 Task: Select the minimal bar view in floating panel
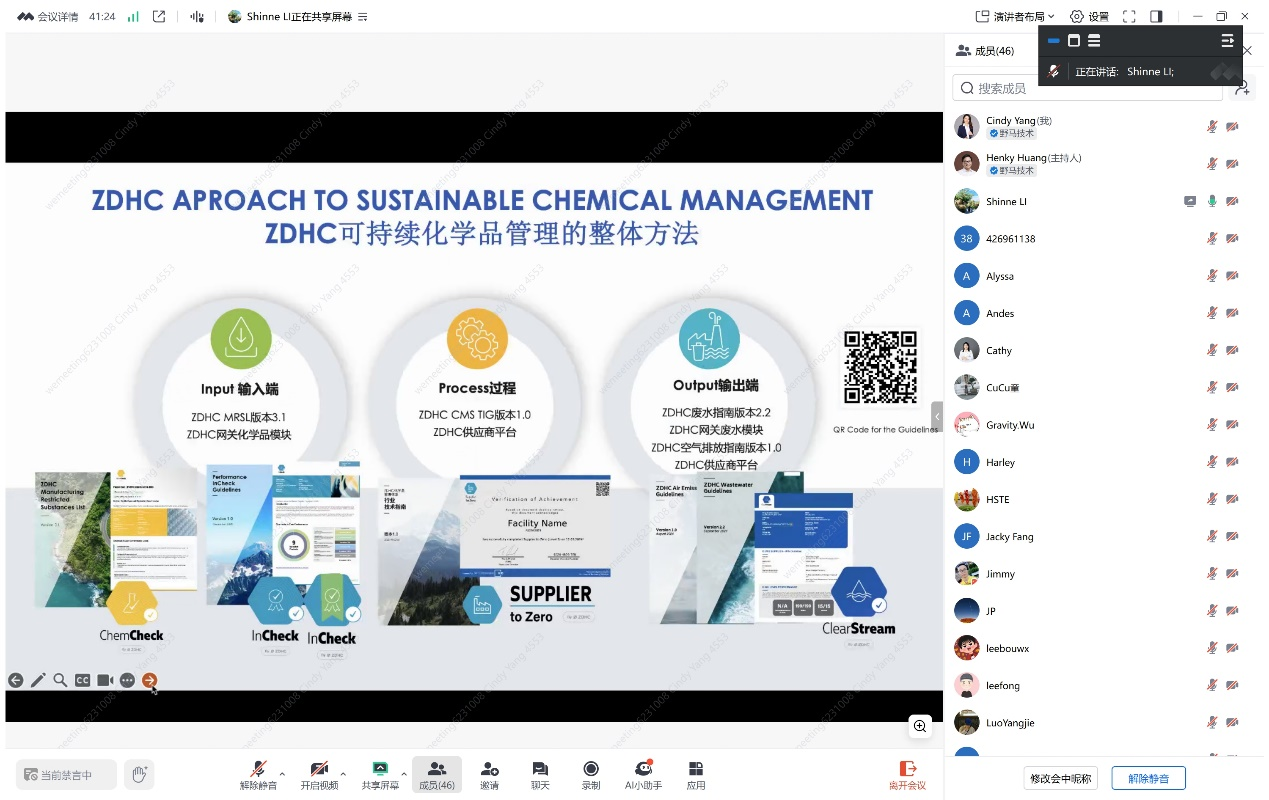1053,41
